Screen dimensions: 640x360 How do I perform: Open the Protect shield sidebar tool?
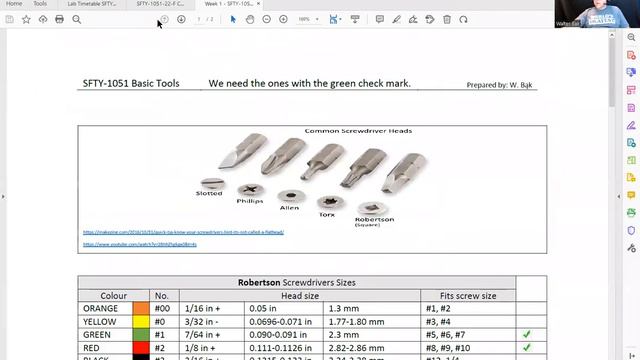pyautogui.click(x=631, y=231)
